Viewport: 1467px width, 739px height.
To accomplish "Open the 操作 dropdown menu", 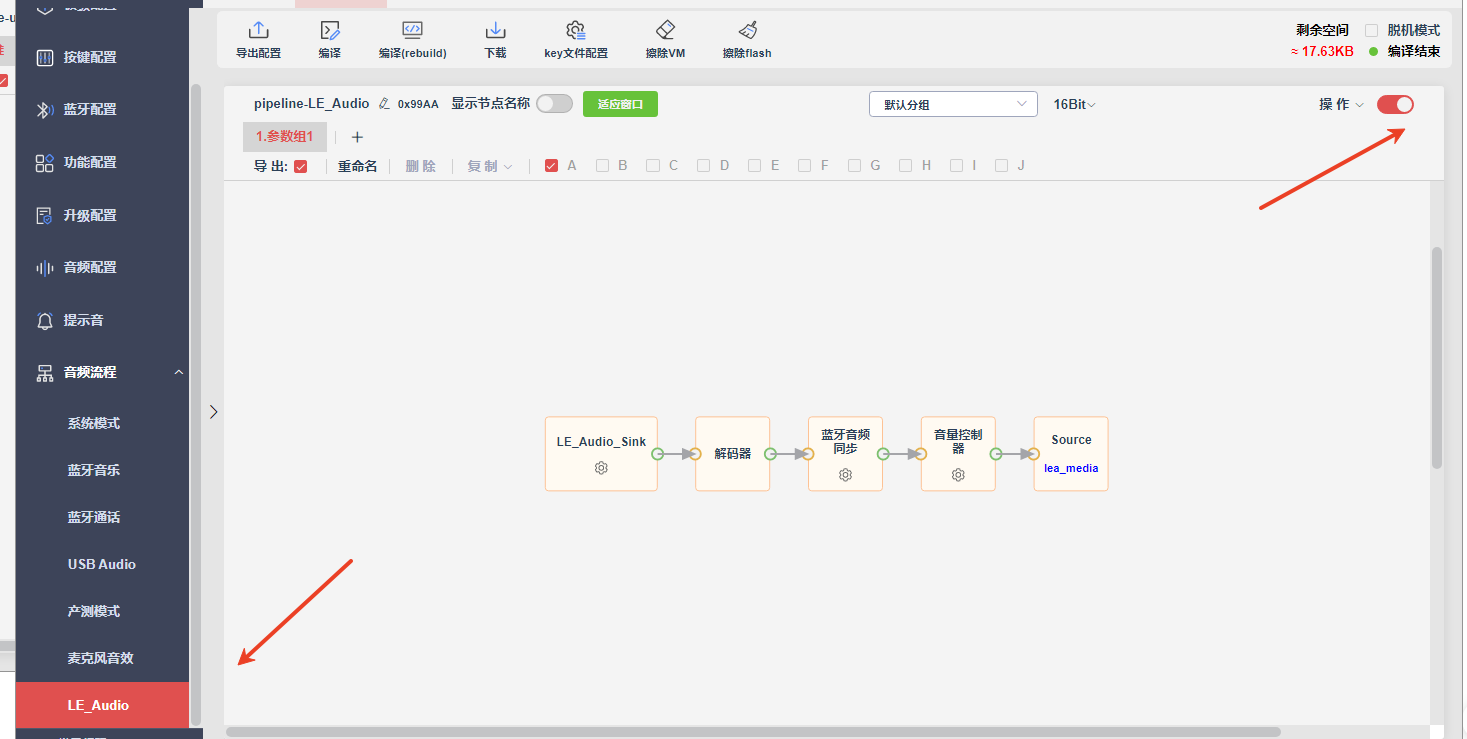I will (x=1341, y=104).
